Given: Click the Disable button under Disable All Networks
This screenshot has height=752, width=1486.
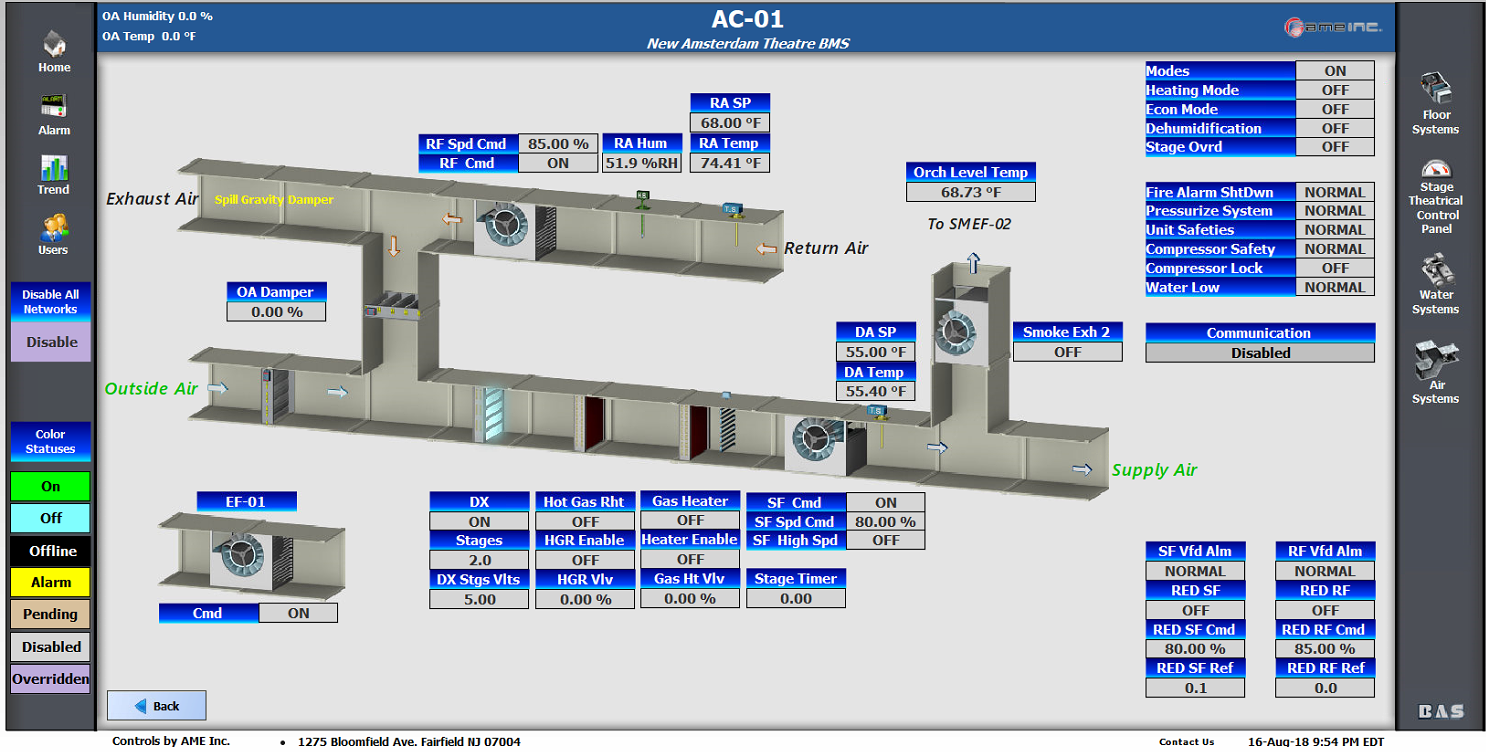Looking at the screenshot, I should pyautogui.click(x=51, y=342).
